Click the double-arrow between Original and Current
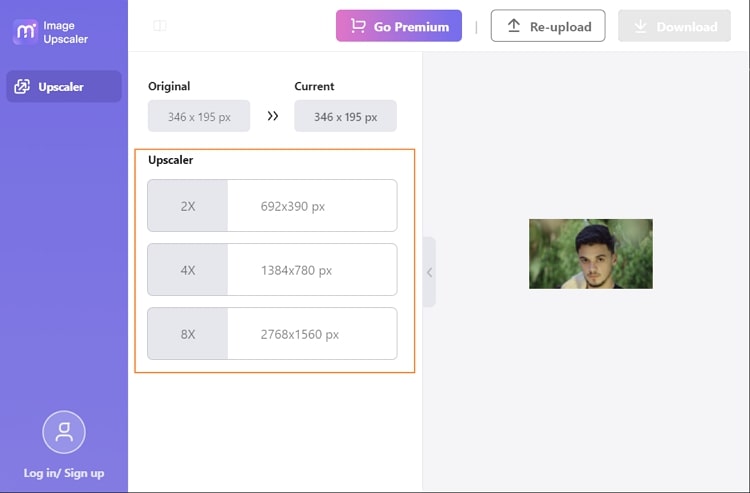 coord(273,116)
